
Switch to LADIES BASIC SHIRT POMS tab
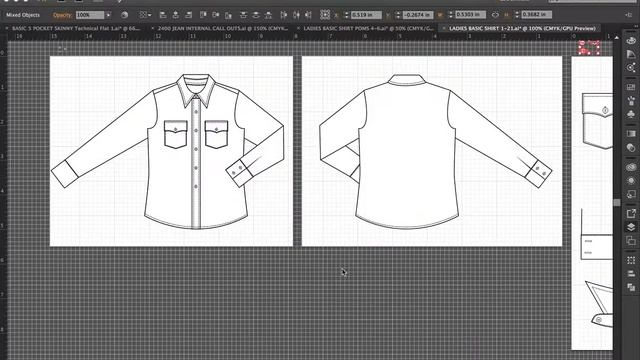tap(369, 29)
